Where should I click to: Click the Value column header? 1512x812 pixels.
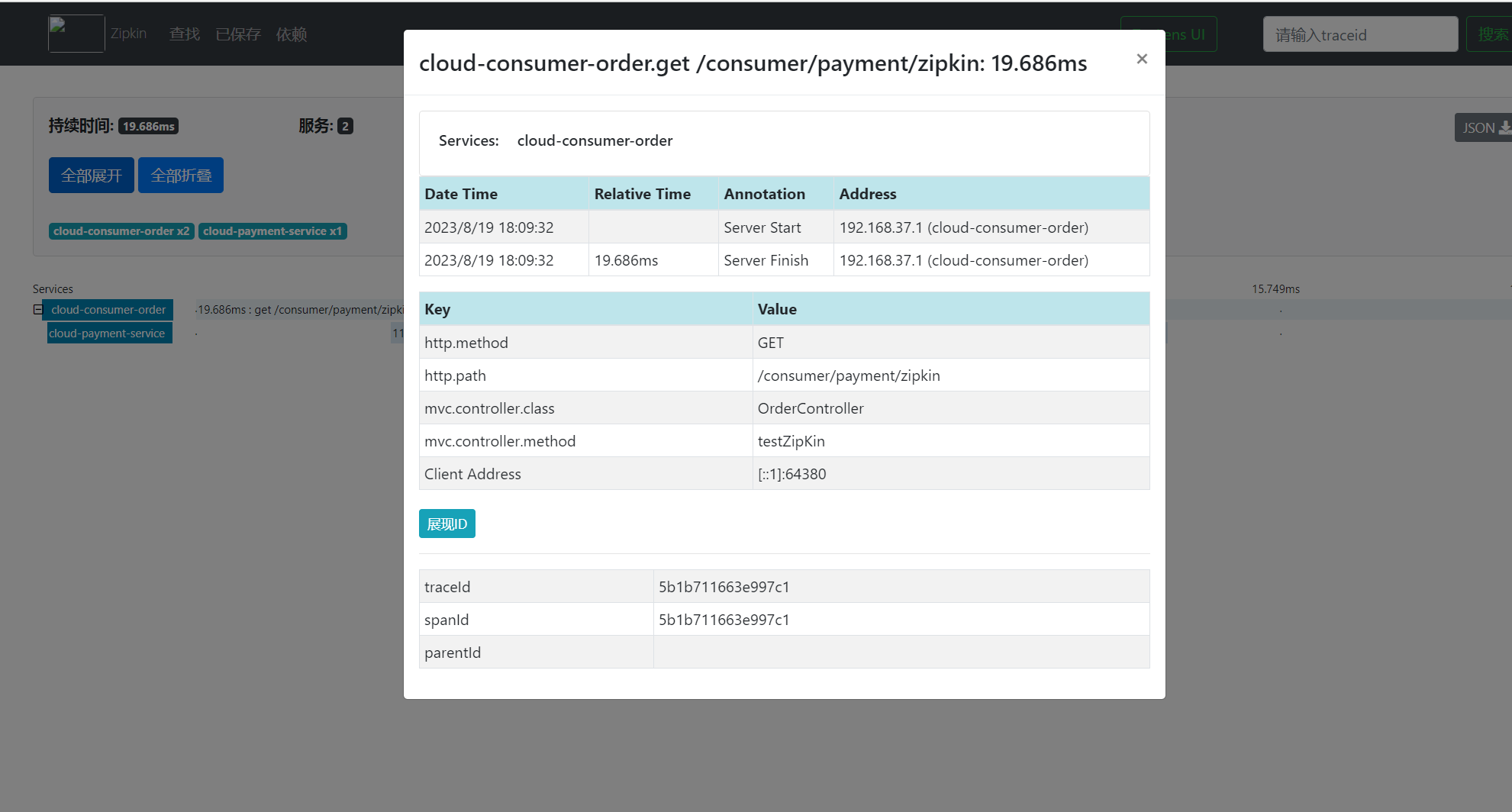951,309
